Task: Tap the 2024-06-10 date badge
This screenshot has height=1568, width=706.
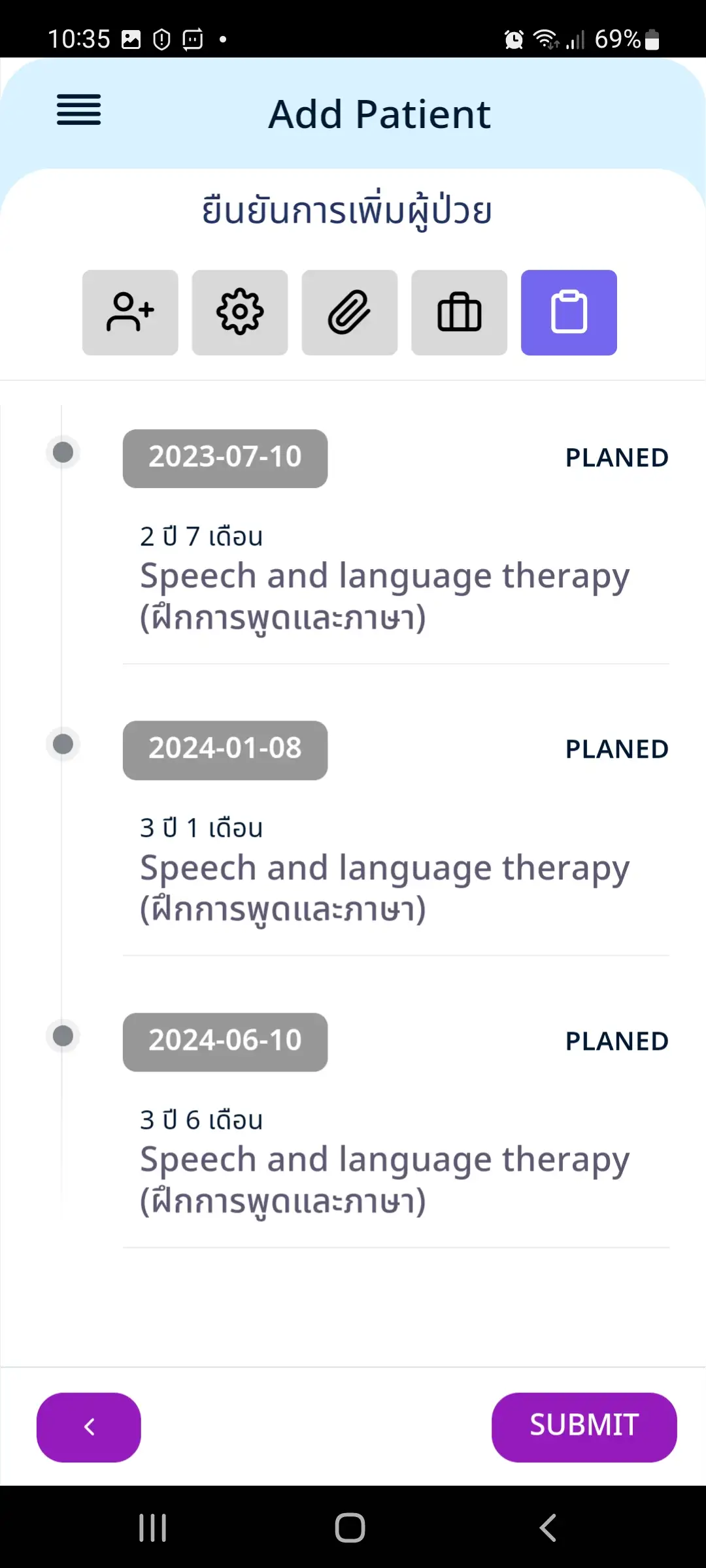Action: (x=225, y=1041)
